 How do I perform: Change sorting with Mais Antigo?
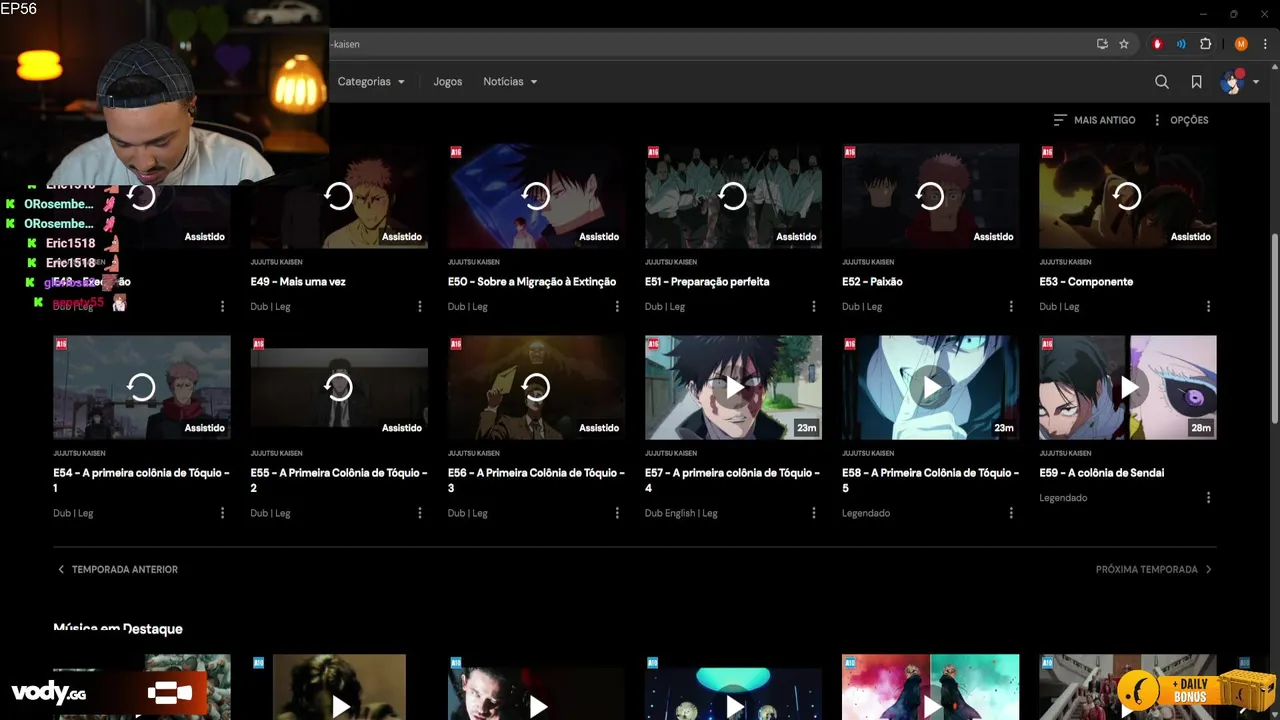(x=1094, y=120)
